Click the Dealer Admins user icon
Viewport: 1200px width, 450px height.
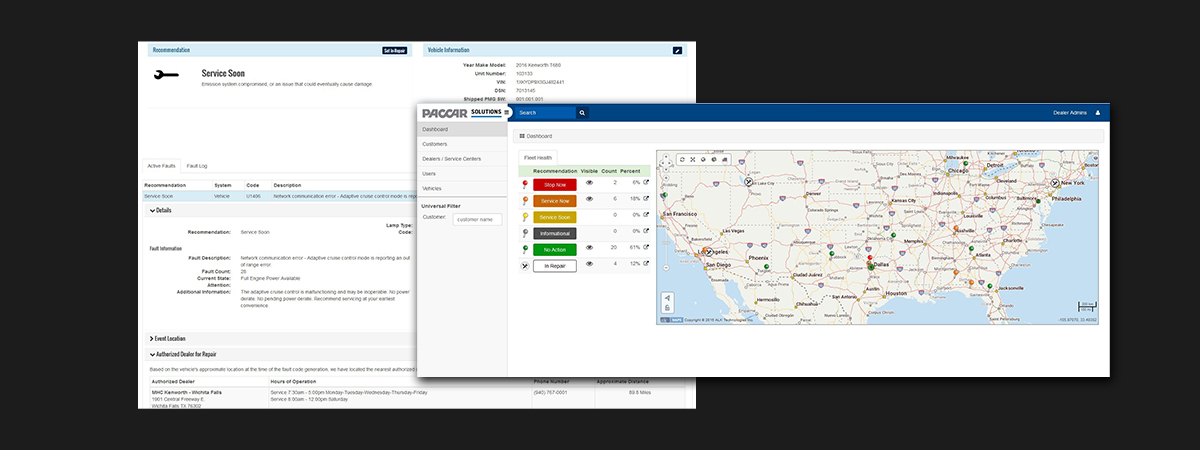pyautogui.click(x=1097, y=113)
